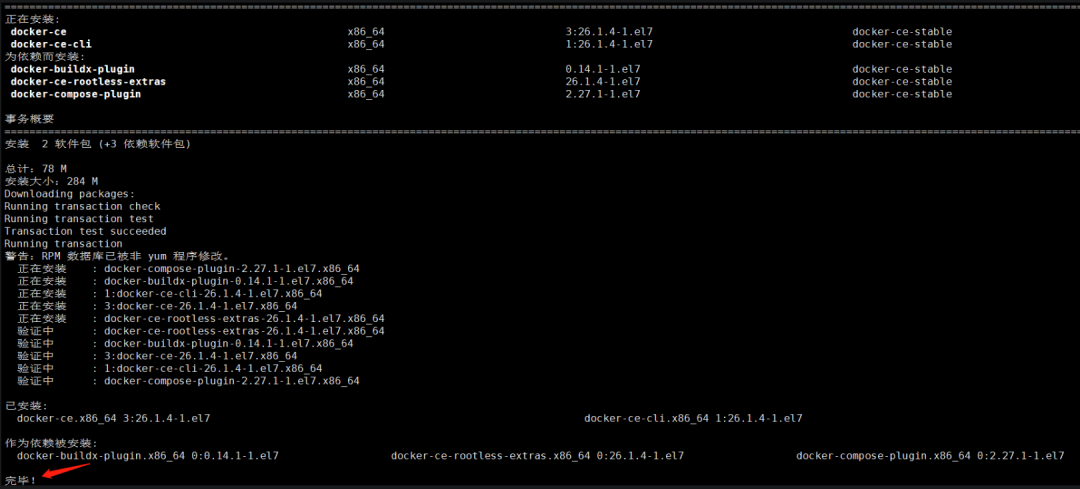The height and width of the screenshot is (489, 1080).
Task: Select bold 'docker-ce' name above docker-ce-cli
Action: click(x=39, y=32)
